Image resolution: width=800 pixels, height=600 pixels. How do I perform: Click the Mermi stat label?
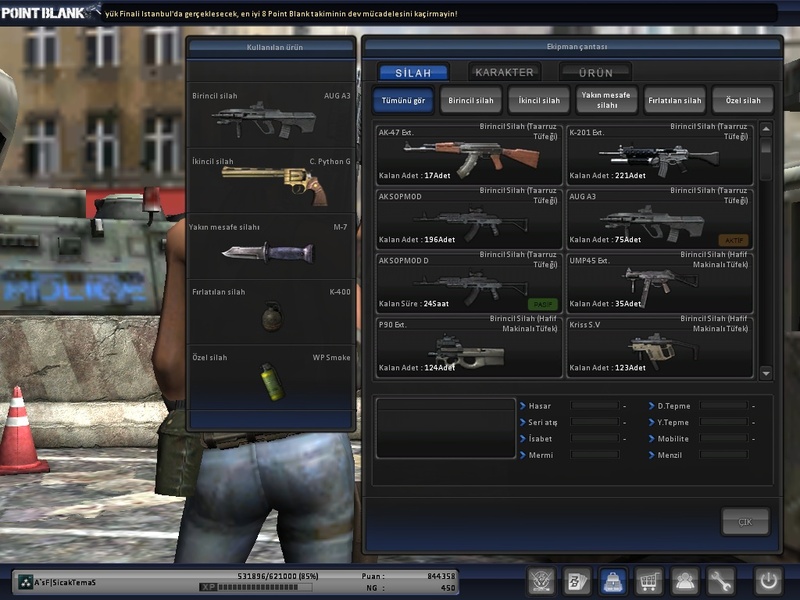tap(541, 455)
